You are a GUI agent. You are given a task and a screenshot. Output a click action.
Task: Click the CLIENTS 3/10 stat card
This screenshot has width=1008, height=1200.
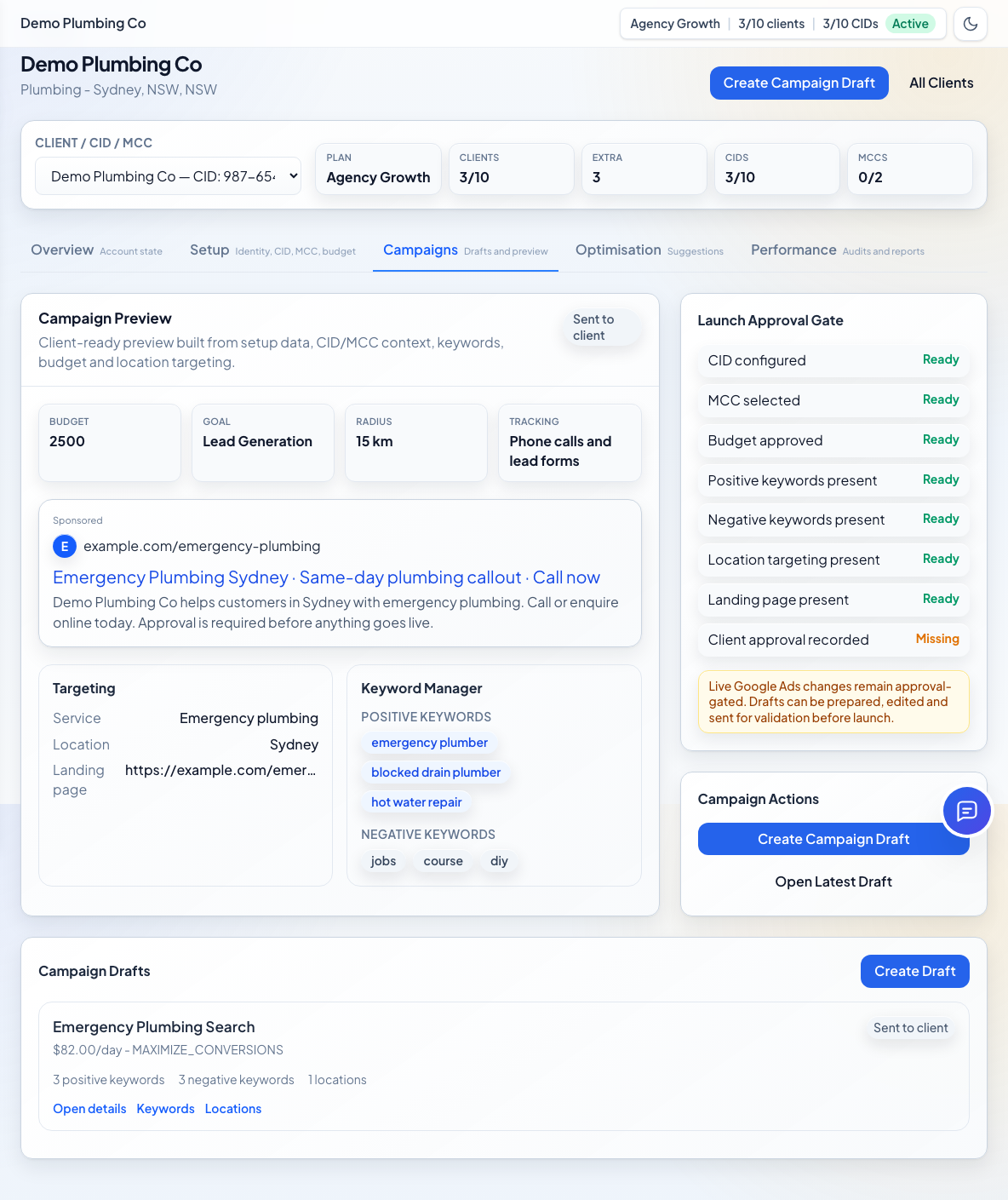point(512,169)
